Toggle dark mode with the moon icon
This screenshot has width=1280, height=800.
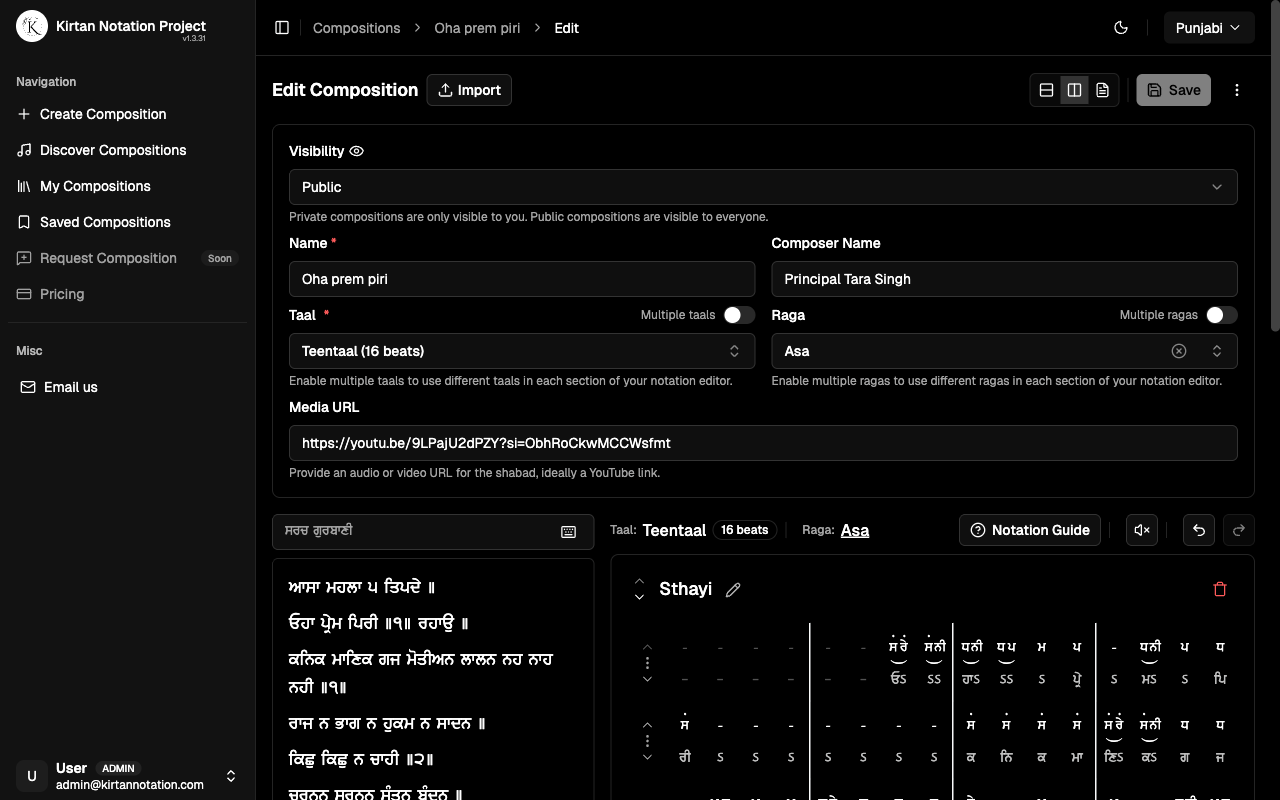[x=1121, y=27]
